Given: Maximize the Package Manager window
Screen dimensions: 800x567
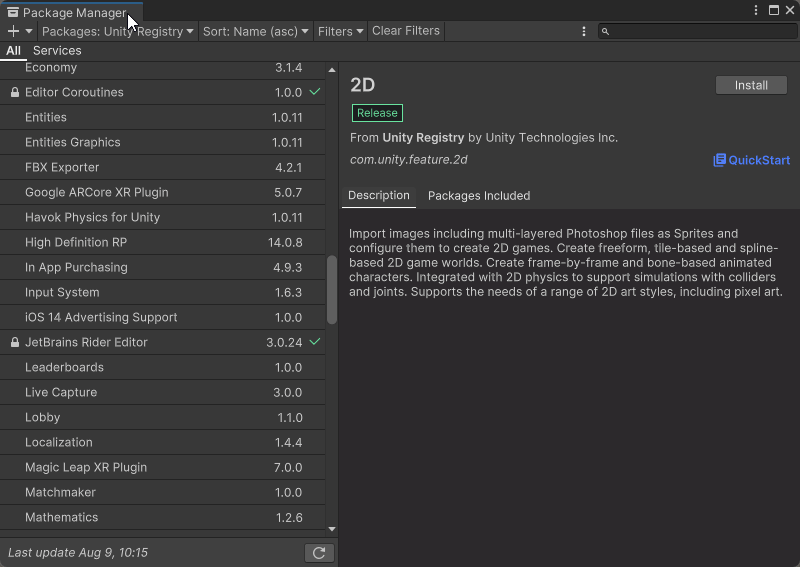Looking at the screenshot, I should pos(774,10).
